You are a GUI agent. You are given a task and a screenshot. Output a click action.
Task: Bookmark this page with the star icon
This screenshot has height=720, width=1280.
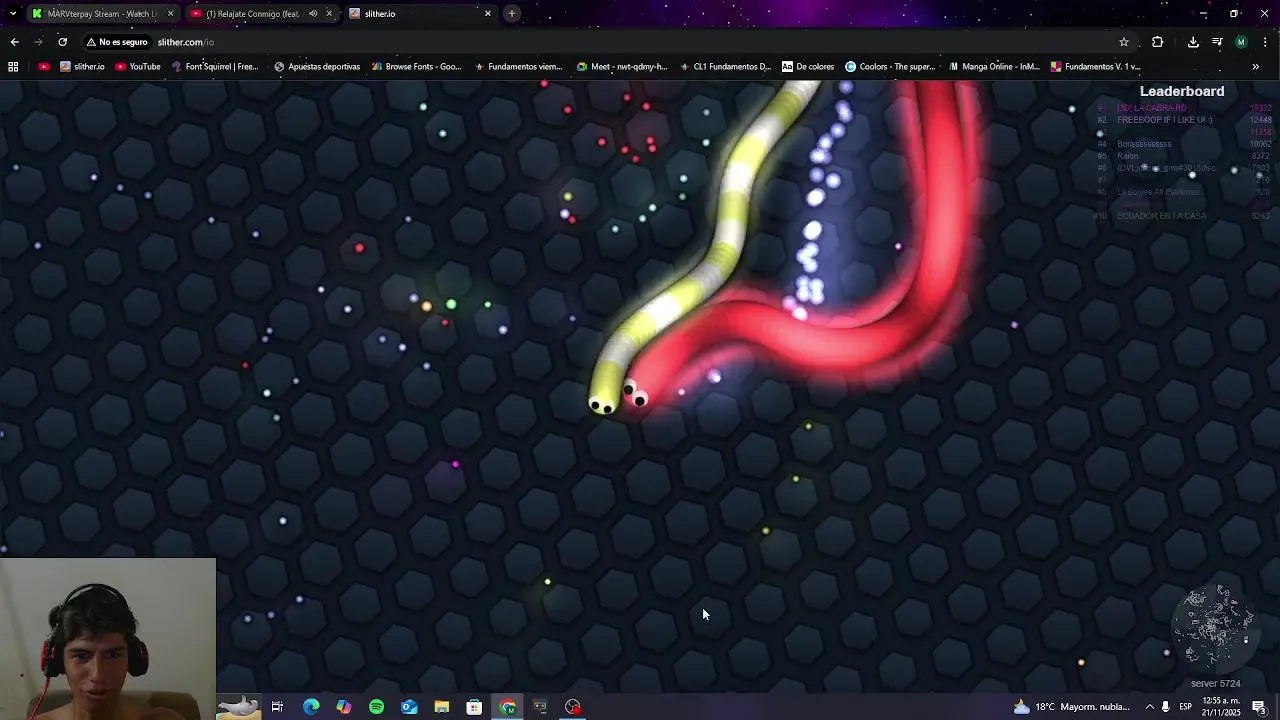coord(1124,42)
